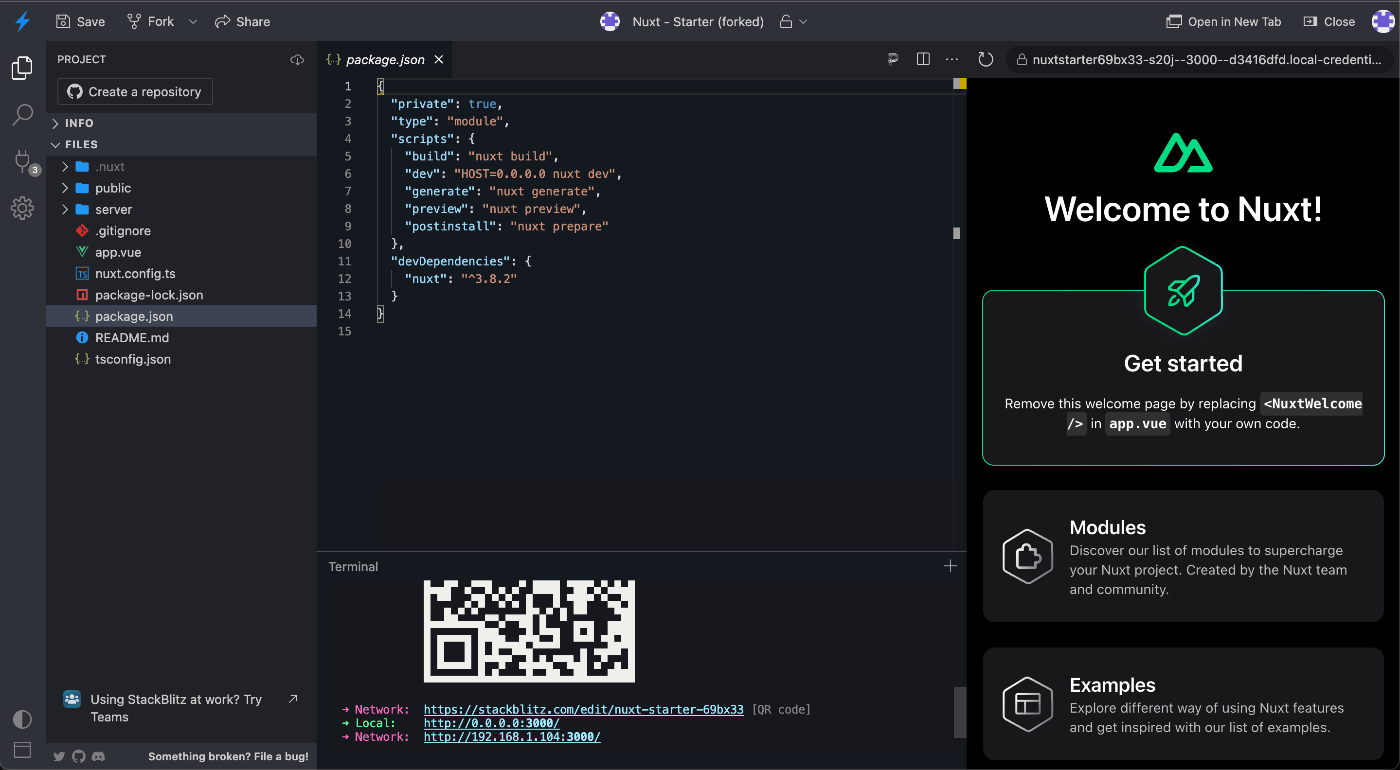Expand the .nuxt folder
Screen dimensions: 1400x770
[181, 167]
